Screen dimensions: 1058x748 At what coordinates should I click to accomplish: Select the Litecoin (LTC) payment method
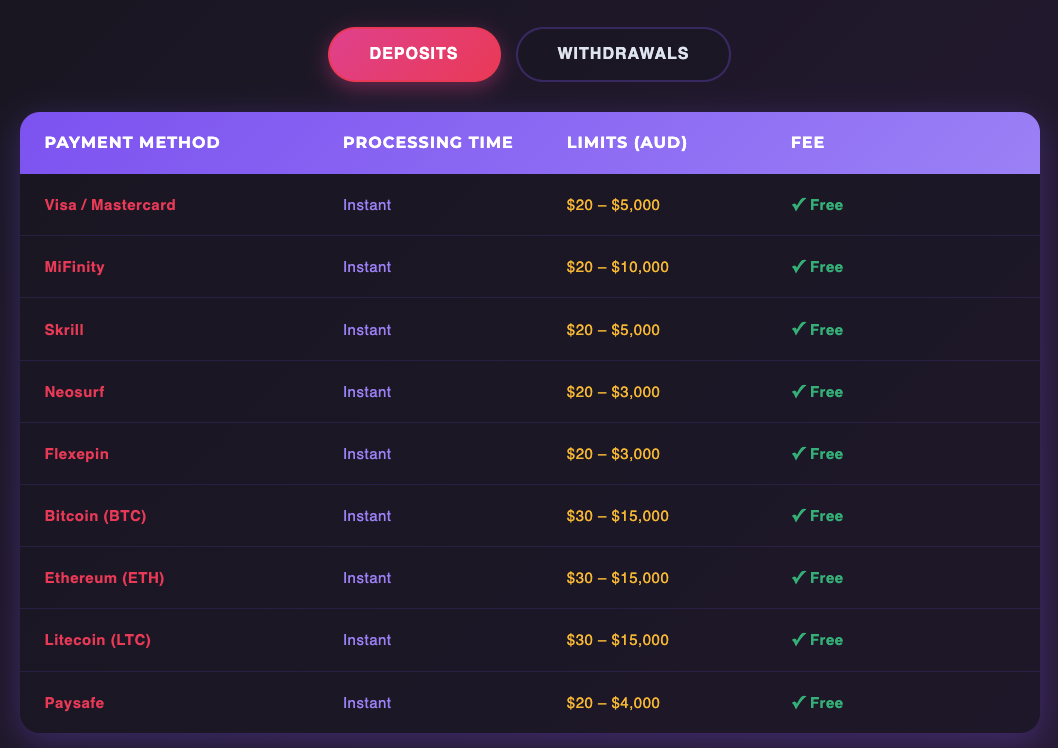point(98,640)
